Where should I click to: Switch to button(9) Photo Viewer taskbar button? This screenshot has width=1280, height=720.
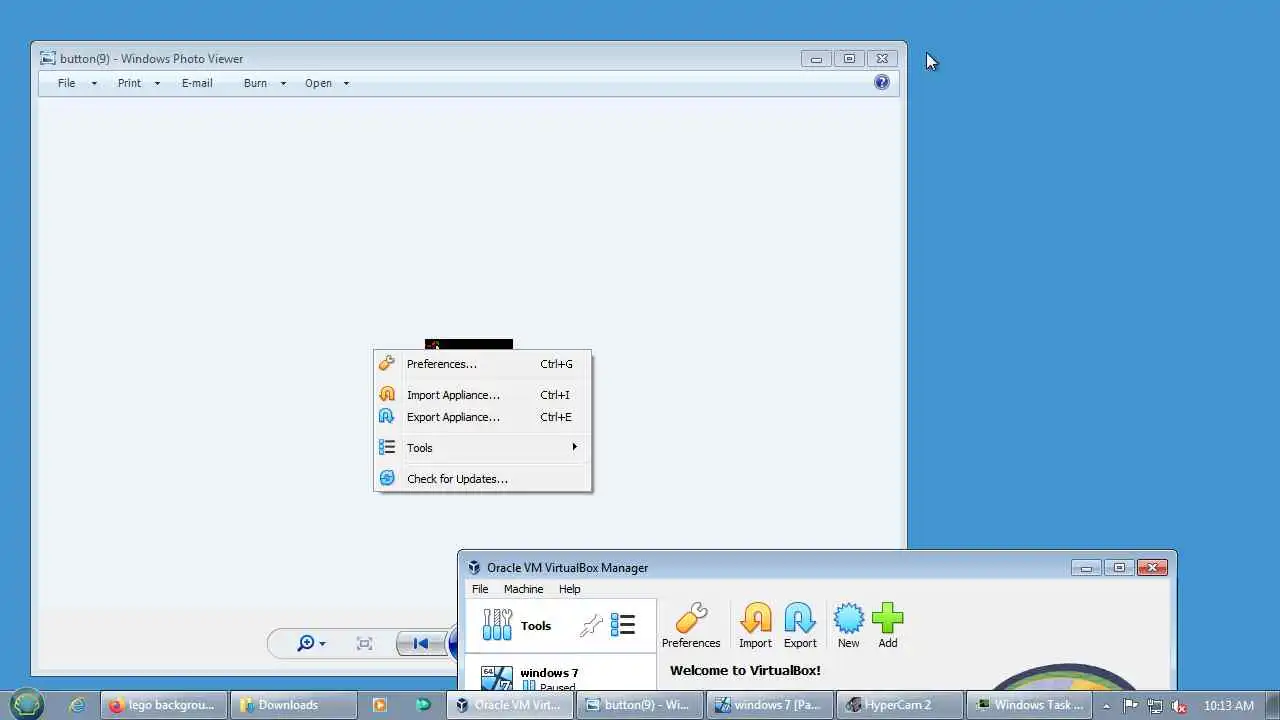pos(640,705)
